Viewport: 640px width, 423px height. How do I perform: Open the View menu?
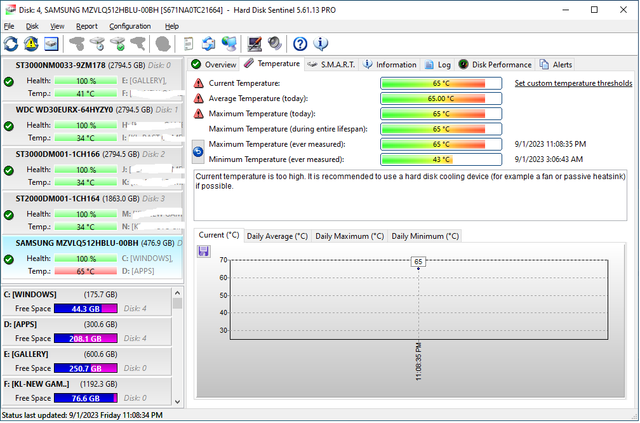coord(57,26)
